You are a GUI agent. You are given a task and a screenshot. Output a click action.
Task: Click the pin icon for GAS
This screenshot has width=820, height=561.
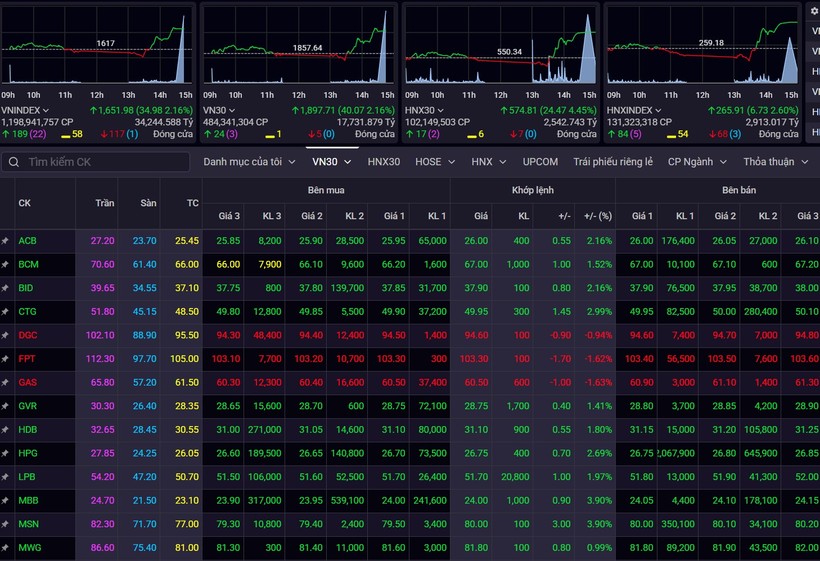point(5,383)
